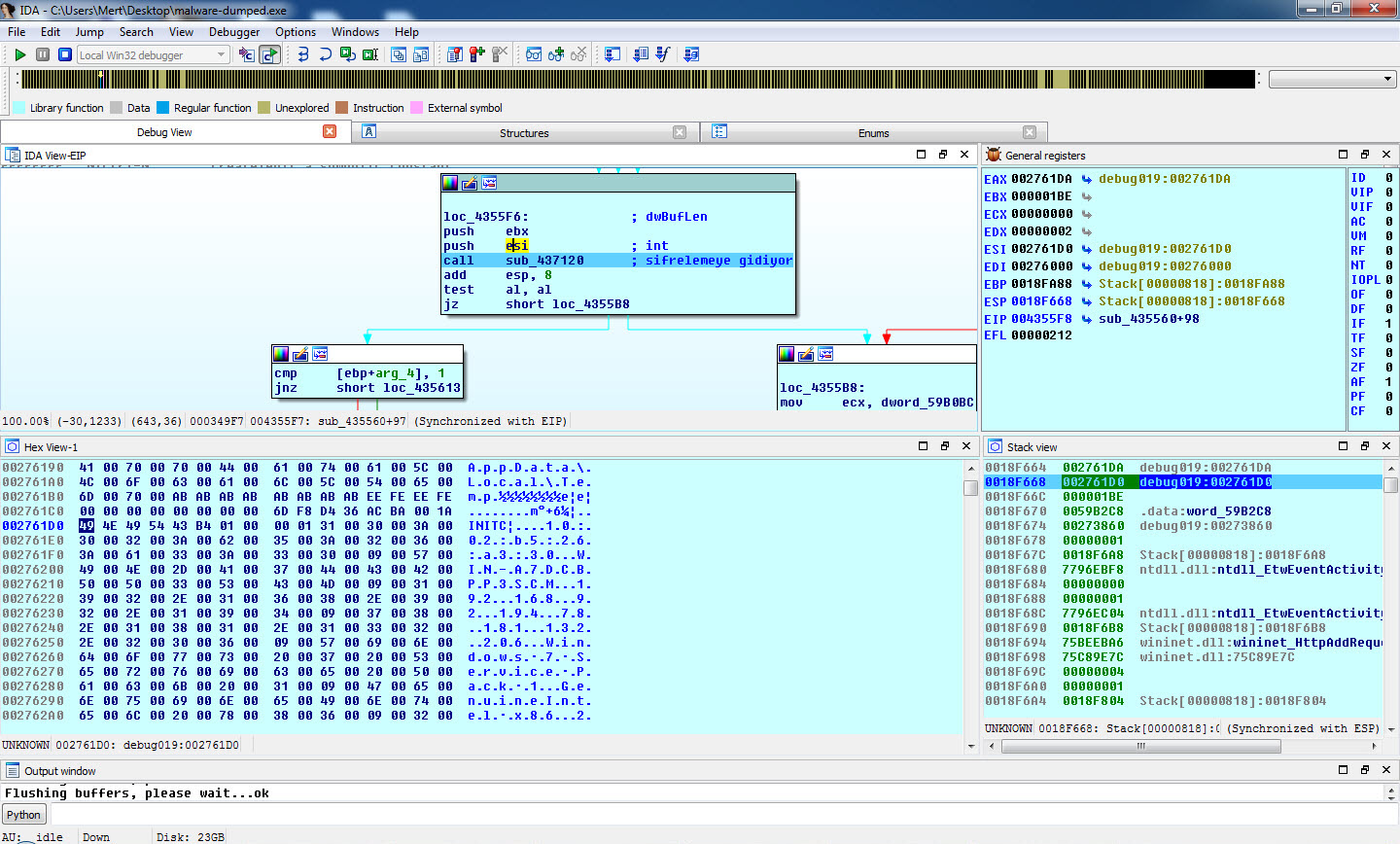Toggle the VIP flag value
The image size is (1400, 844).
(1388, 193)
